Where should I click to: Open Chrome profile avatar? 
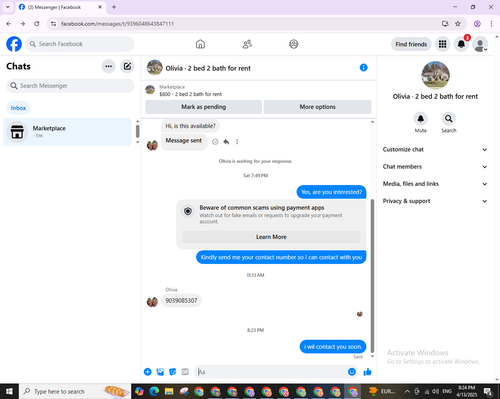click(477, 24)
